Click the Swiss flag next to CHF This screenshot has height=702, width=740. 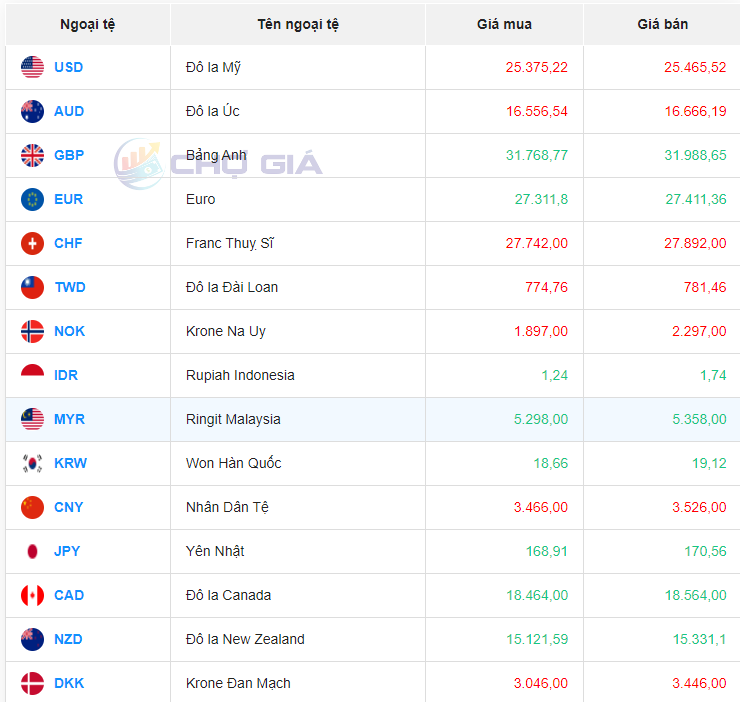33,243
